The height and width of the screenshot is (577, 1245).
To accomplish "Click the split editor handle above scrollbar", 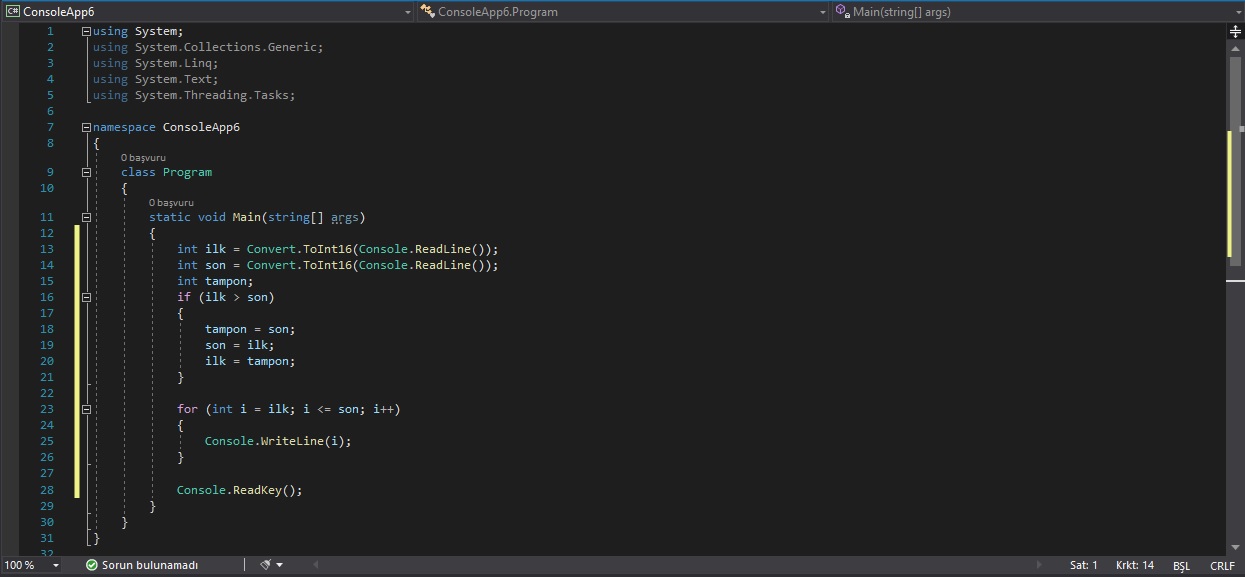I will 1235,32.
